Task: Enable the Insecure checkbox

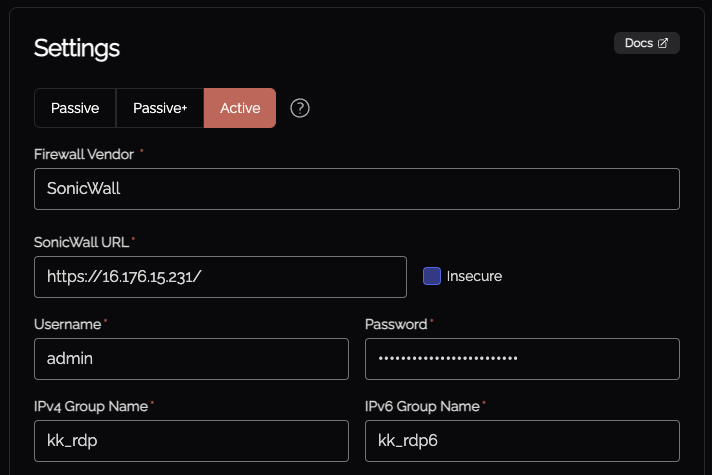Action: [x=432, y=276]
